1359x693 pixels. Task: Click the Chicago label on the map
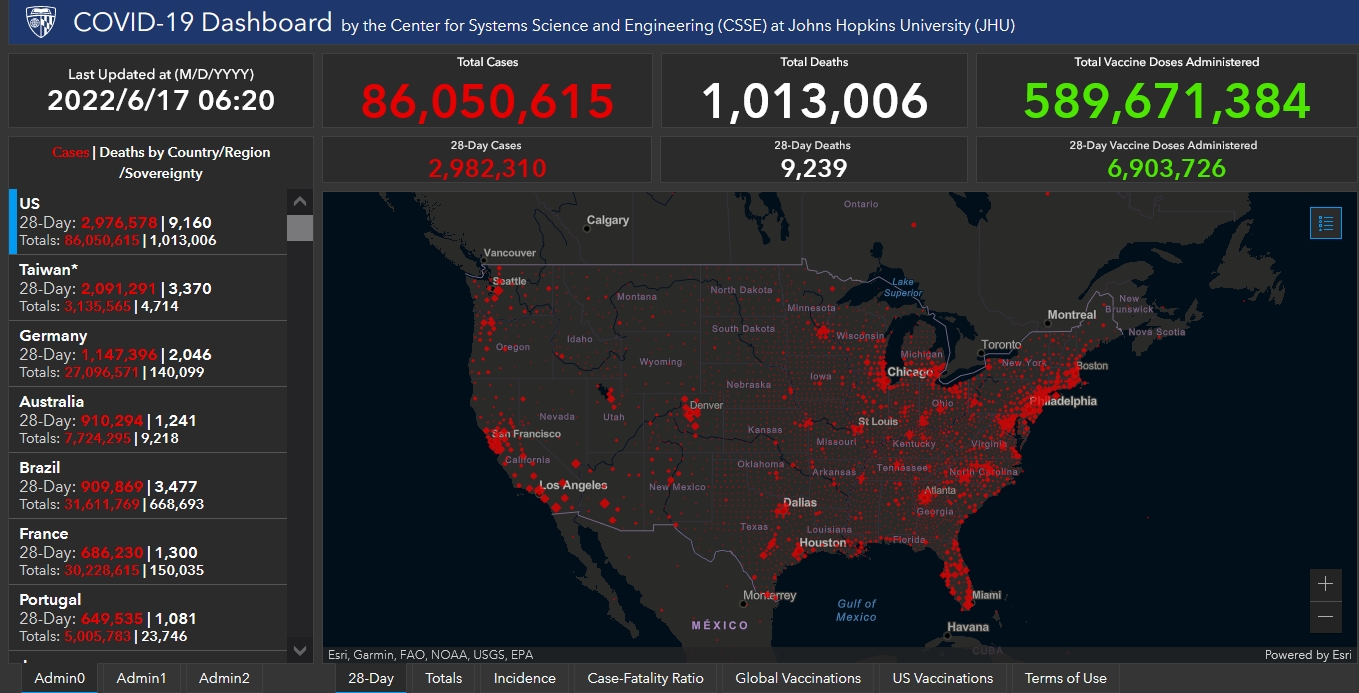(909, 372)
